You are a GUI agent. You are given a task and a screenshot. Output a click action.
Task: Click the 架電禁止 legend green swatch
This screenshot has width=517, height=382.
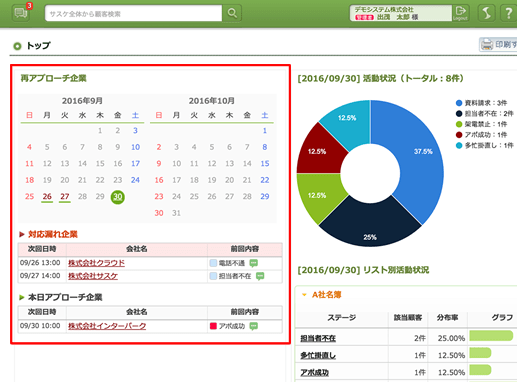tap(459, 124)
